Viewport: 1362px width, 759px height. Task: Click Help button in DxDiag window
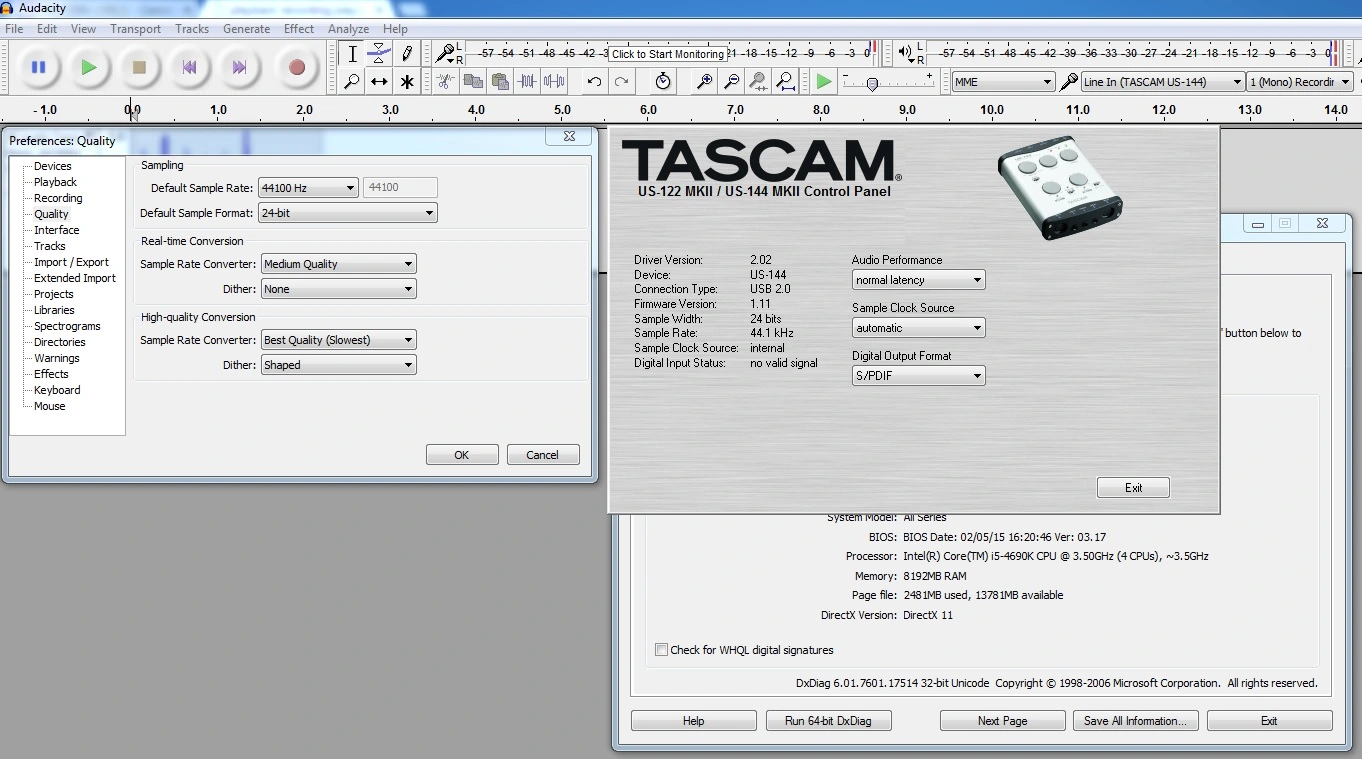[x=693, y=721]
